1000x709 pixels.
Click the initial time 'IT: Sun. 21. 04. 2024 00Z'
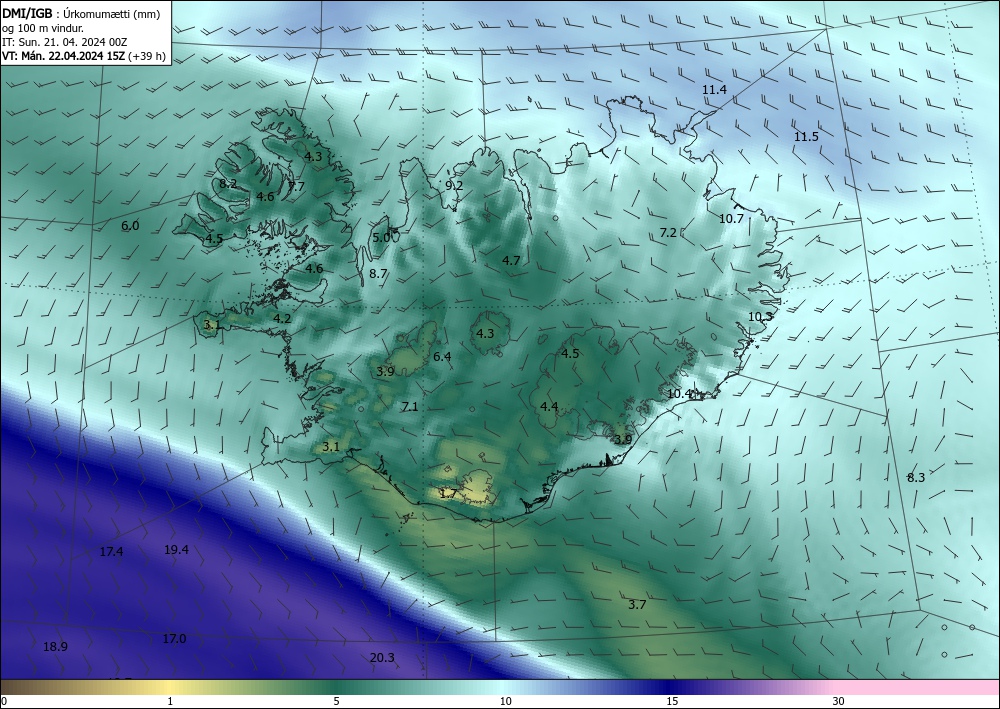64,42
